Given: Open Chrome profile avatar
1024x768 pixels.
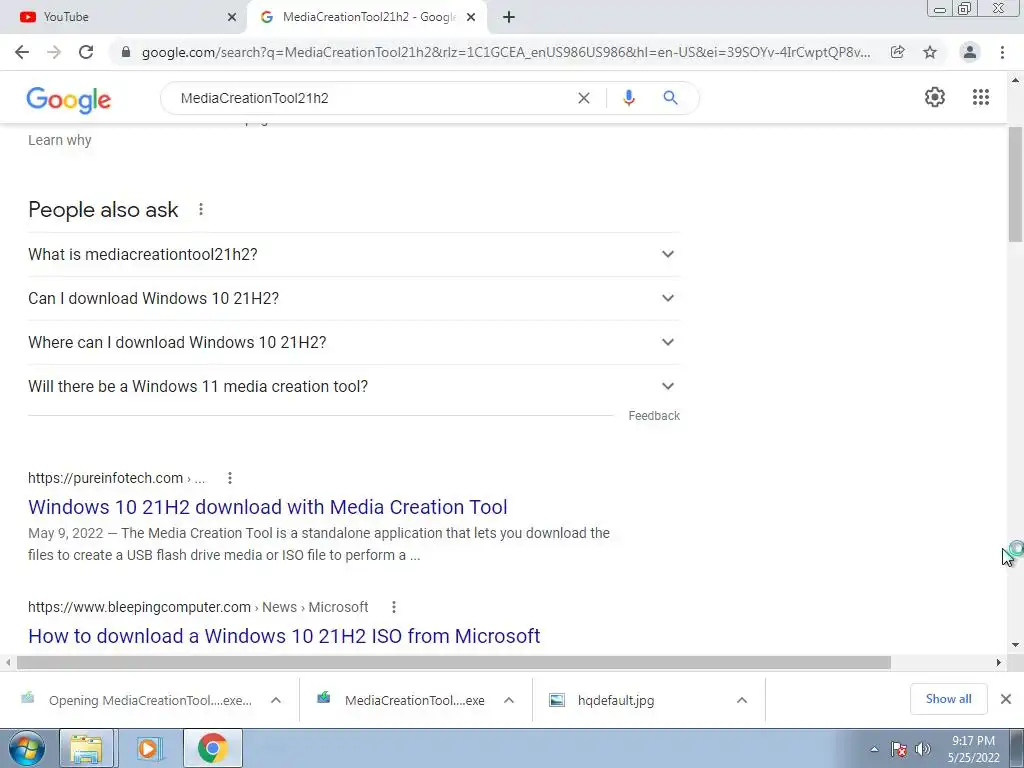Looking at the screenshot, I should coord(970,52).
